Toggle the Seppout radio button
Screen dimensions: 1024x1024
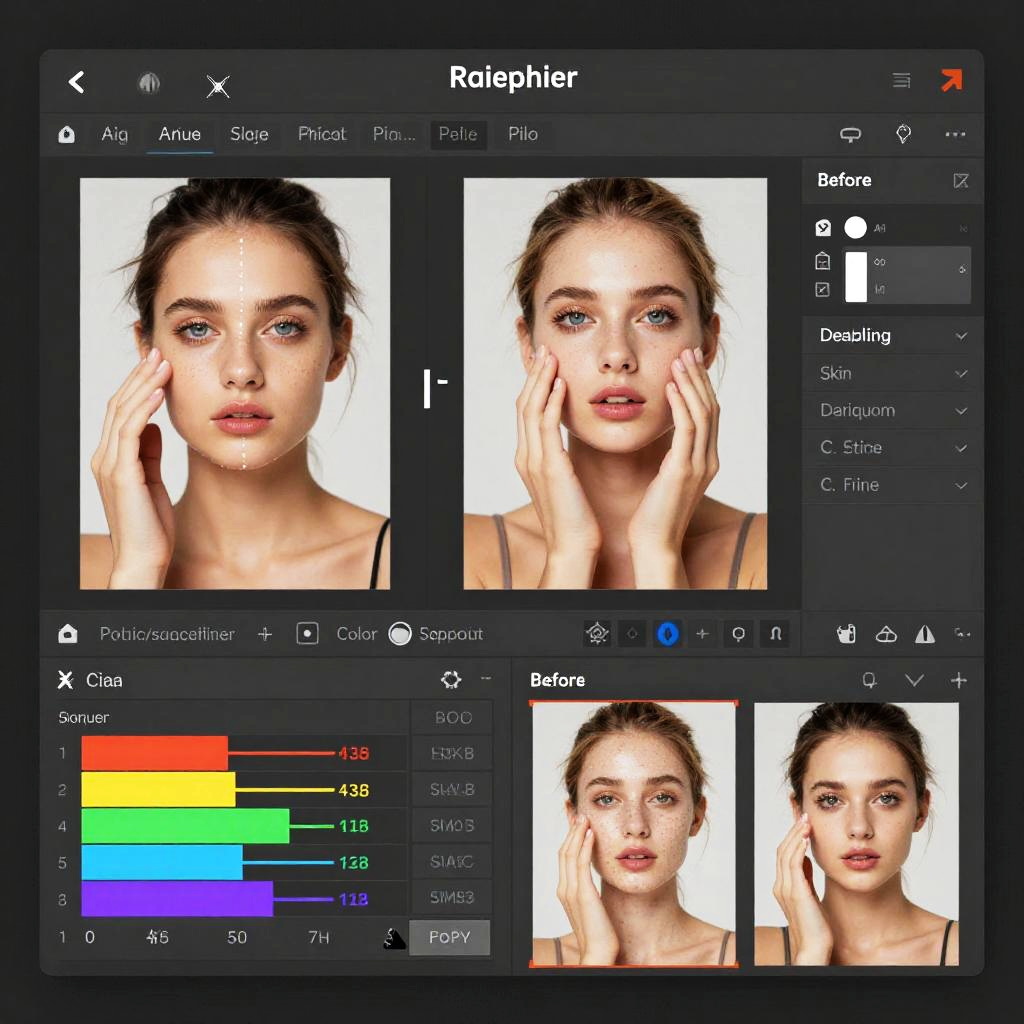coord(400,633)
